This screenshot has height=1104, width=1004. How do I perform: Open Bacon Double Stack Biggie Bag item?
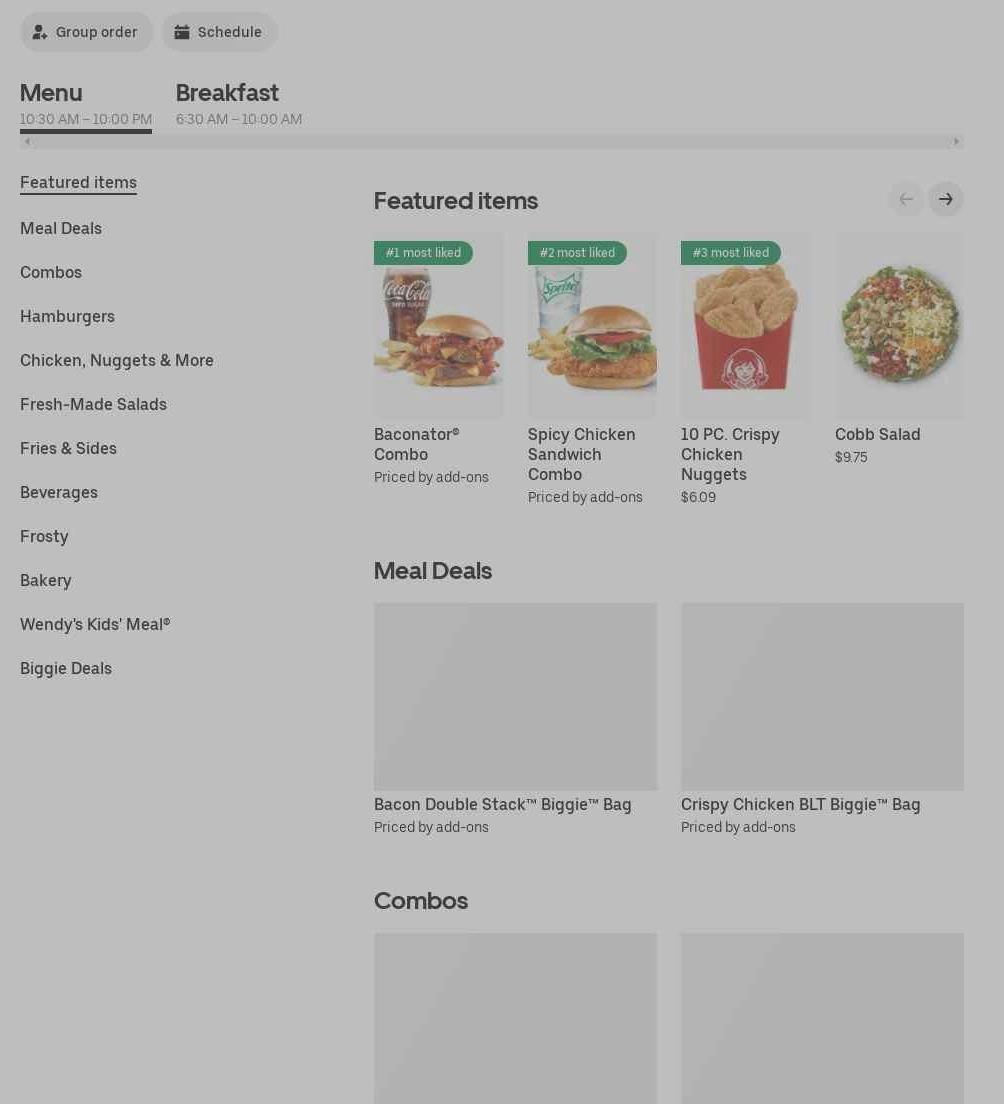pyautogui.click(x=515, y=719)
